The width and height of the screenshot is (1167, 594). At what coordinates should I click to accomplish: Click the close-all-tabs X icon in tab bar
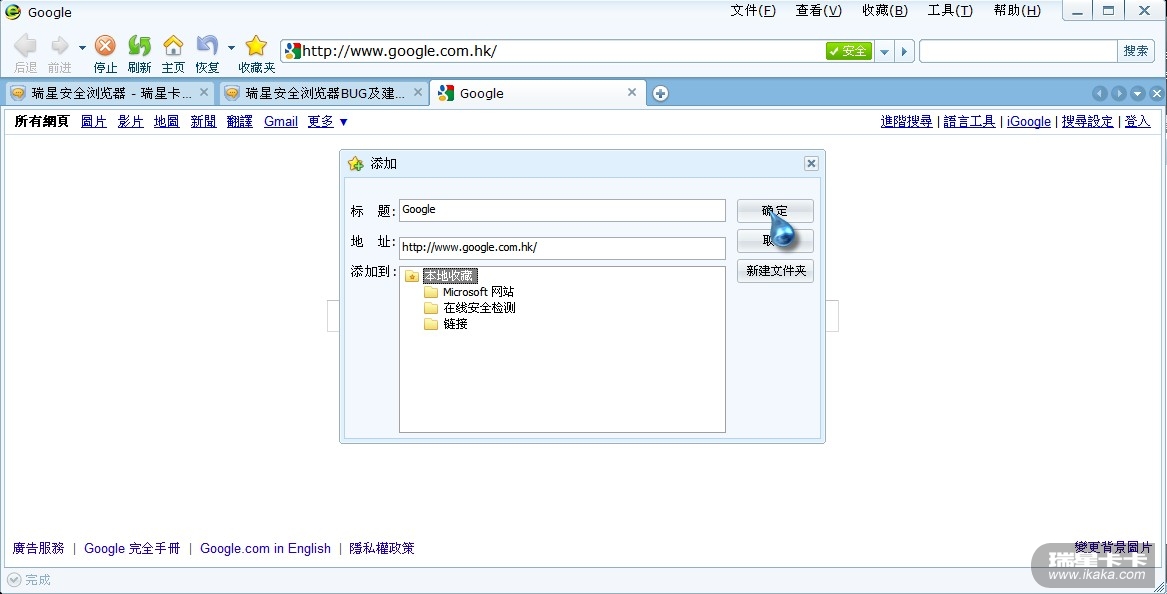point(1156,93)
